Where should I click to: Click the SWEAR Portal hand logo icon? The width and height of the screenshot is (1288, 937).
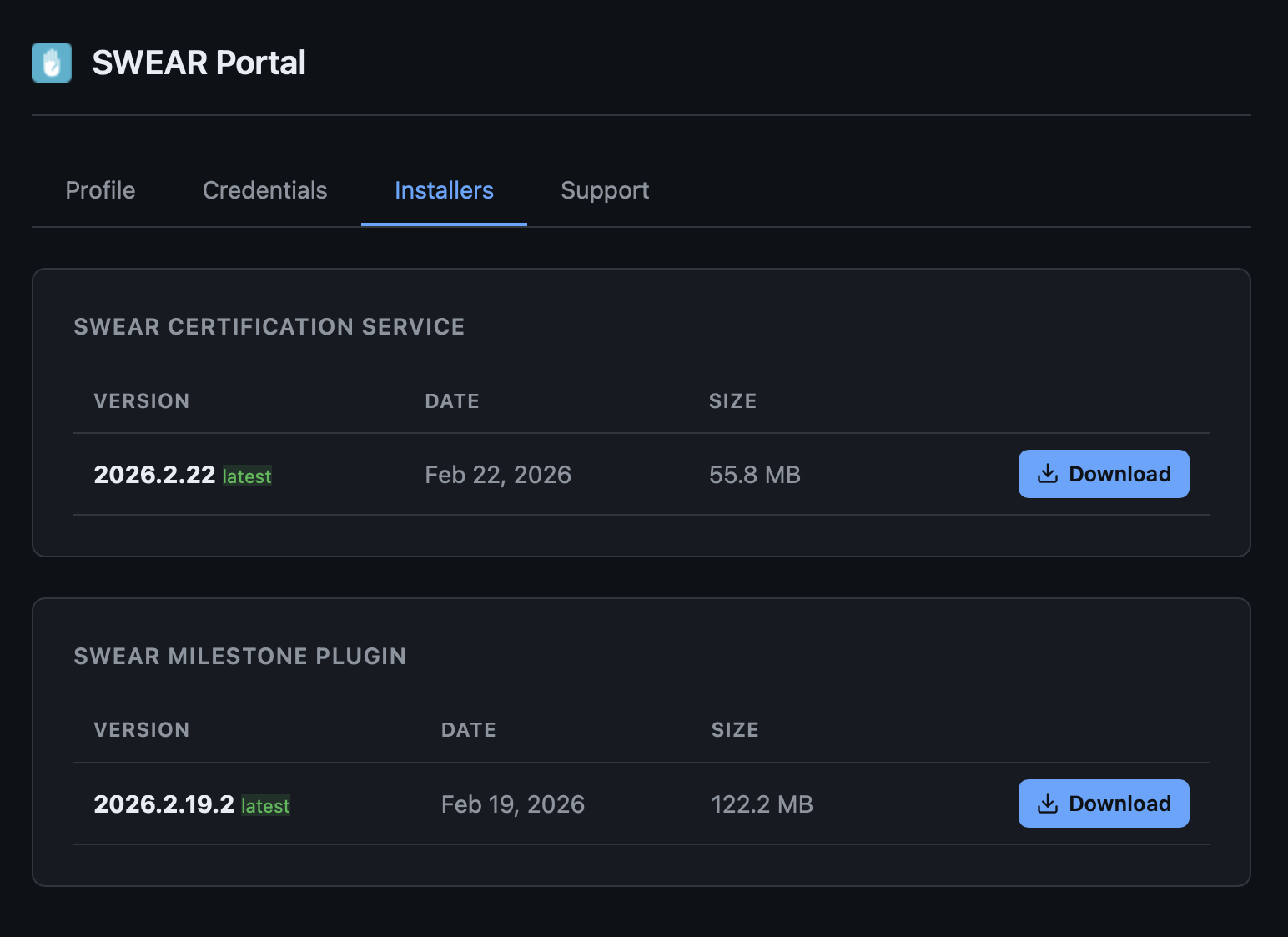[52, 63]
